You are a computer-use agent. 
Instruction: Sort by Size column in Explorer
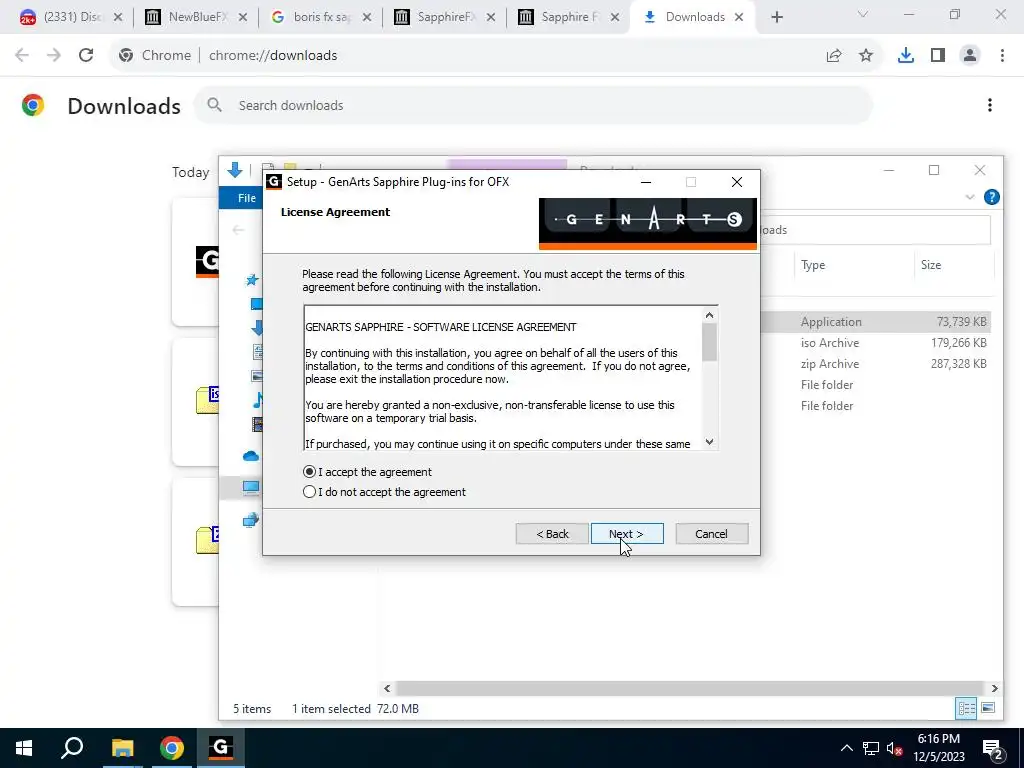[x=931, y=264]
